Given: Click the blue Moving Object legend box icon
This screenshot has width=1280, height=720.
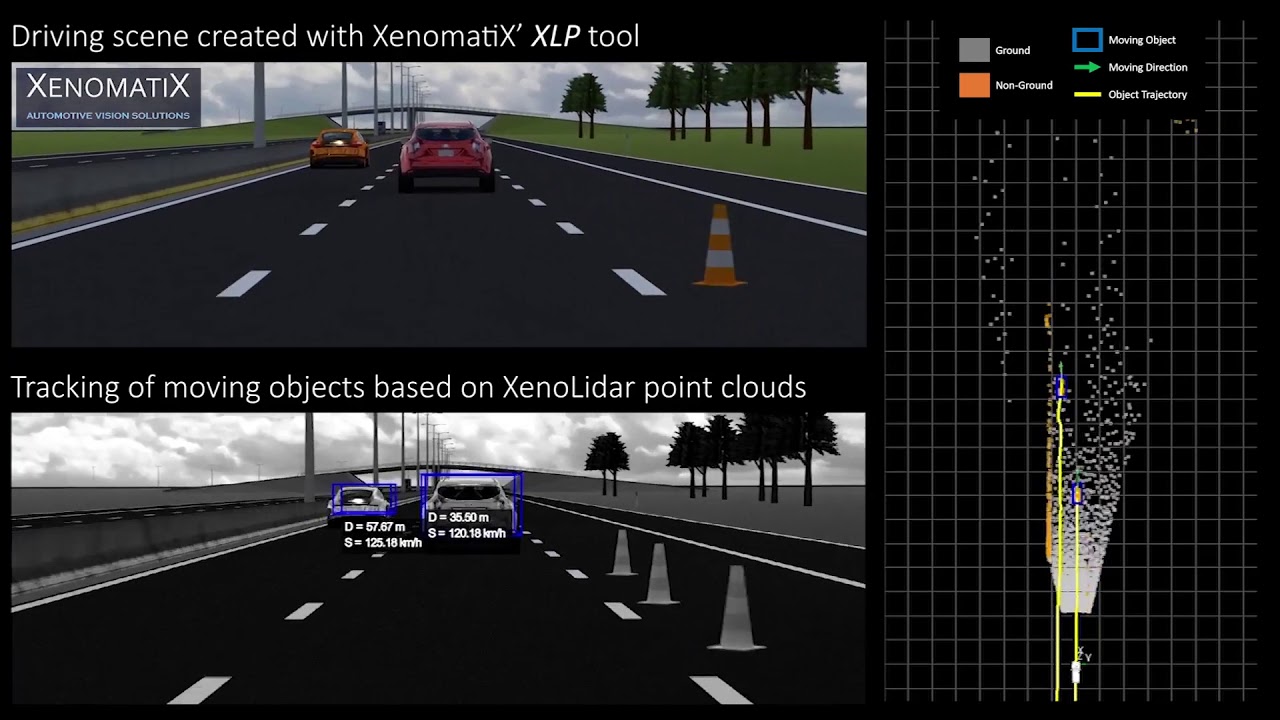Looking at the screenshot, I should [1087, 40].
